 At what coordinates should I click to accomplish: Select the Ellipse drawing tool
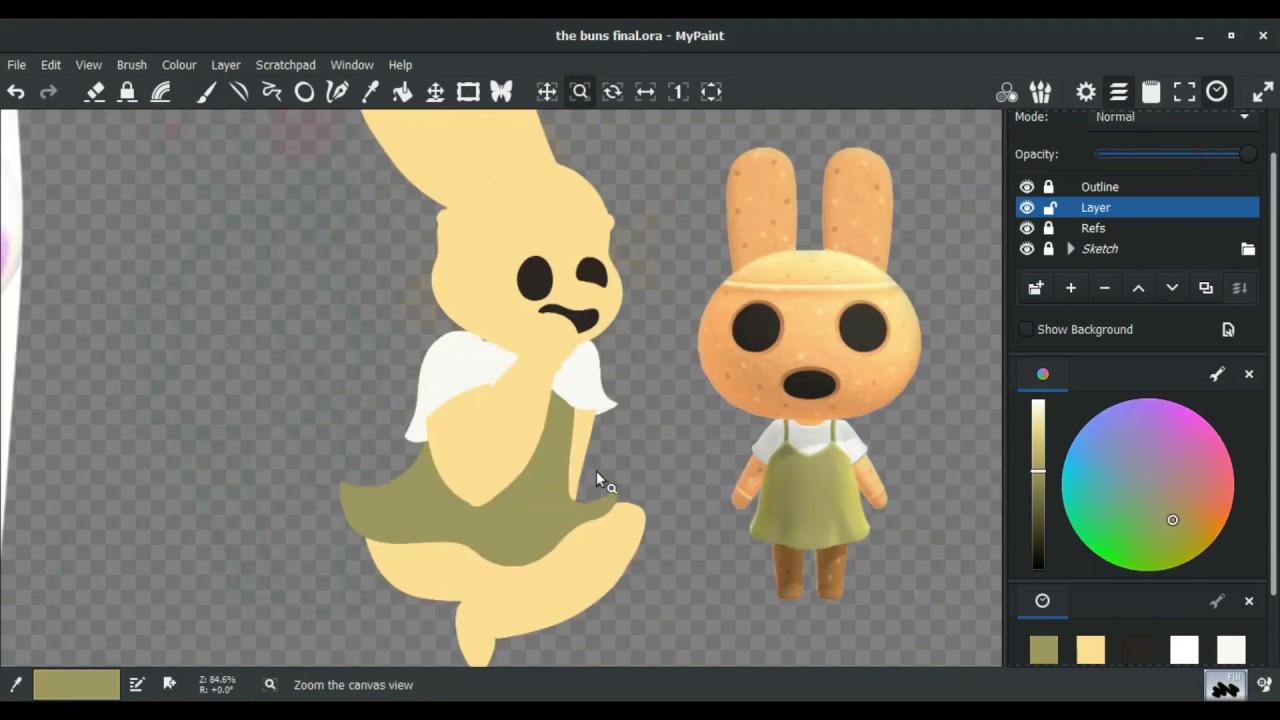click(304, 92)
